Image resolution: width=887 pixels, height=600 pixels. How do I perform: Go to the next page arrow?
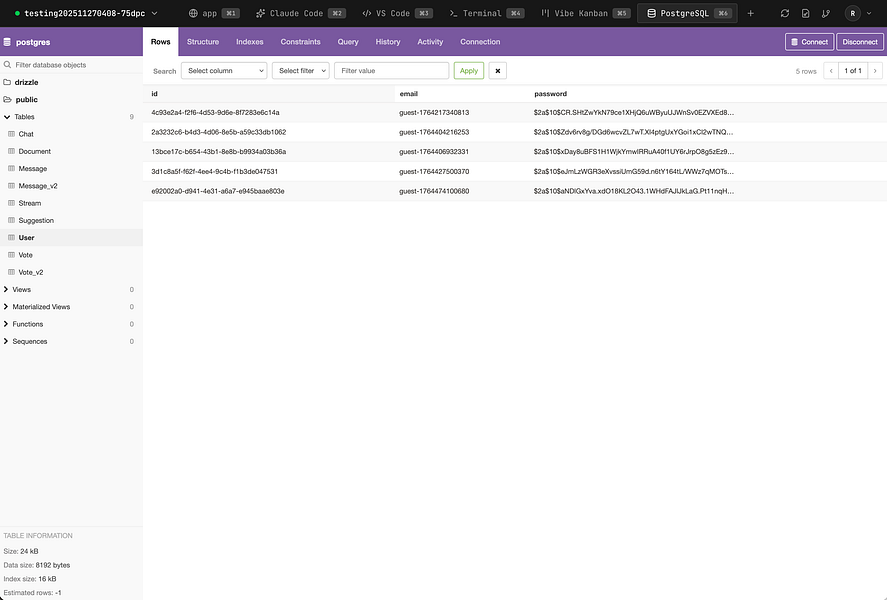pyautogui.click(x=875, y=71)
